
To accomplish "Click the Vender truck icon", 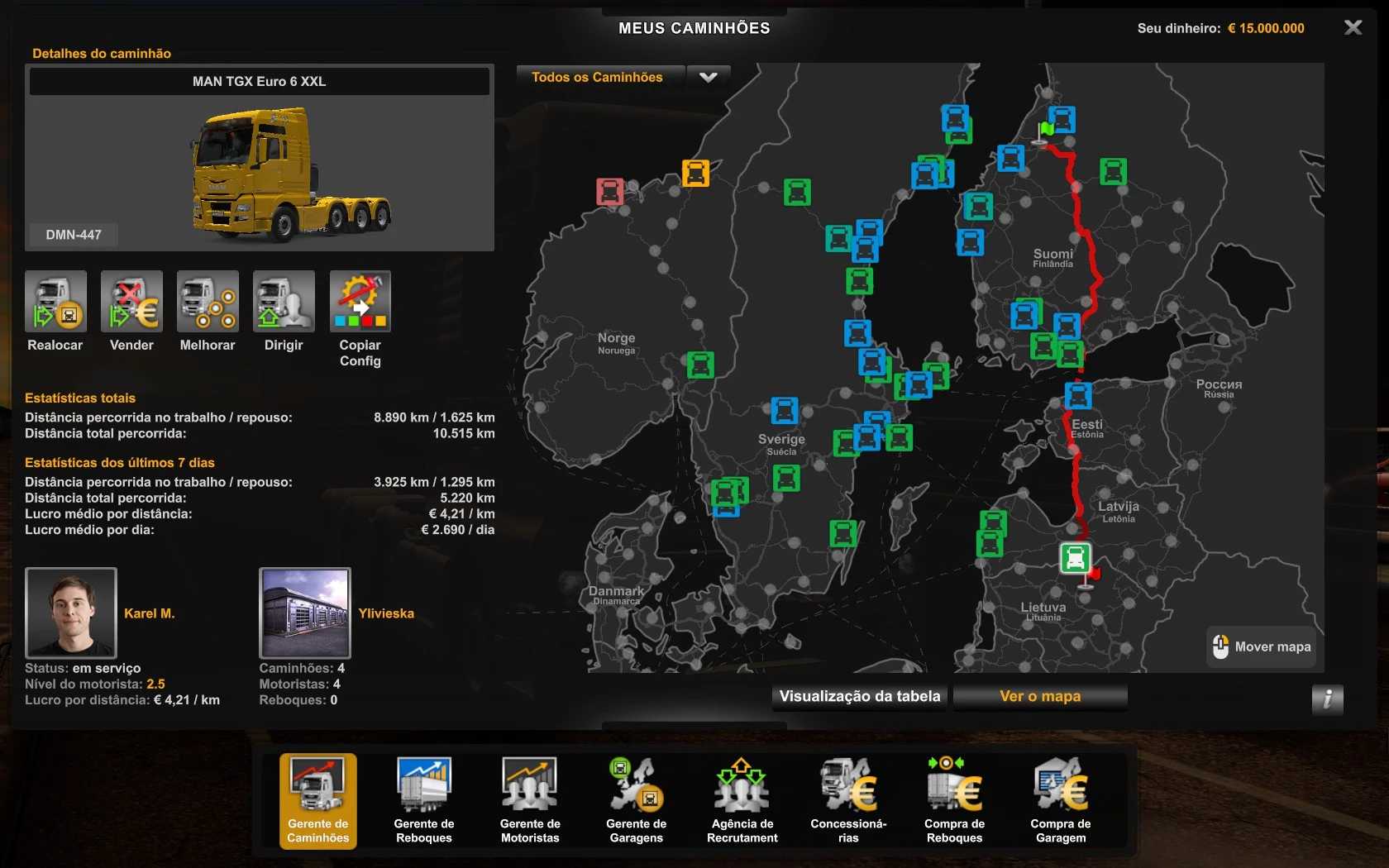I will 131,302.
